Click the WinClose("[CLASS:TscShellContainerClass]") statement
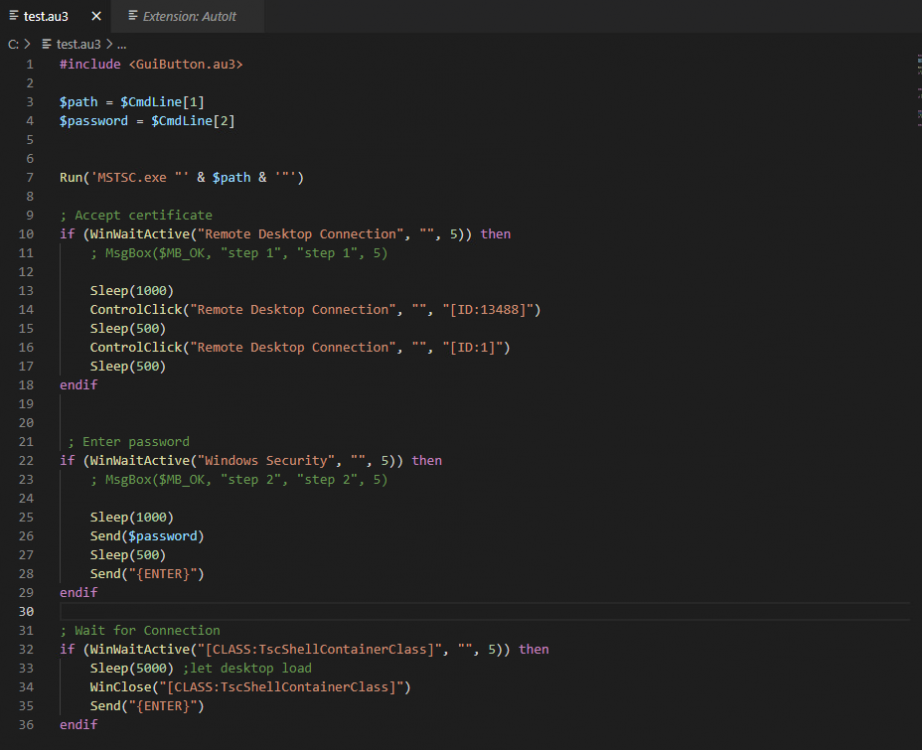 [x=250, y=687]
